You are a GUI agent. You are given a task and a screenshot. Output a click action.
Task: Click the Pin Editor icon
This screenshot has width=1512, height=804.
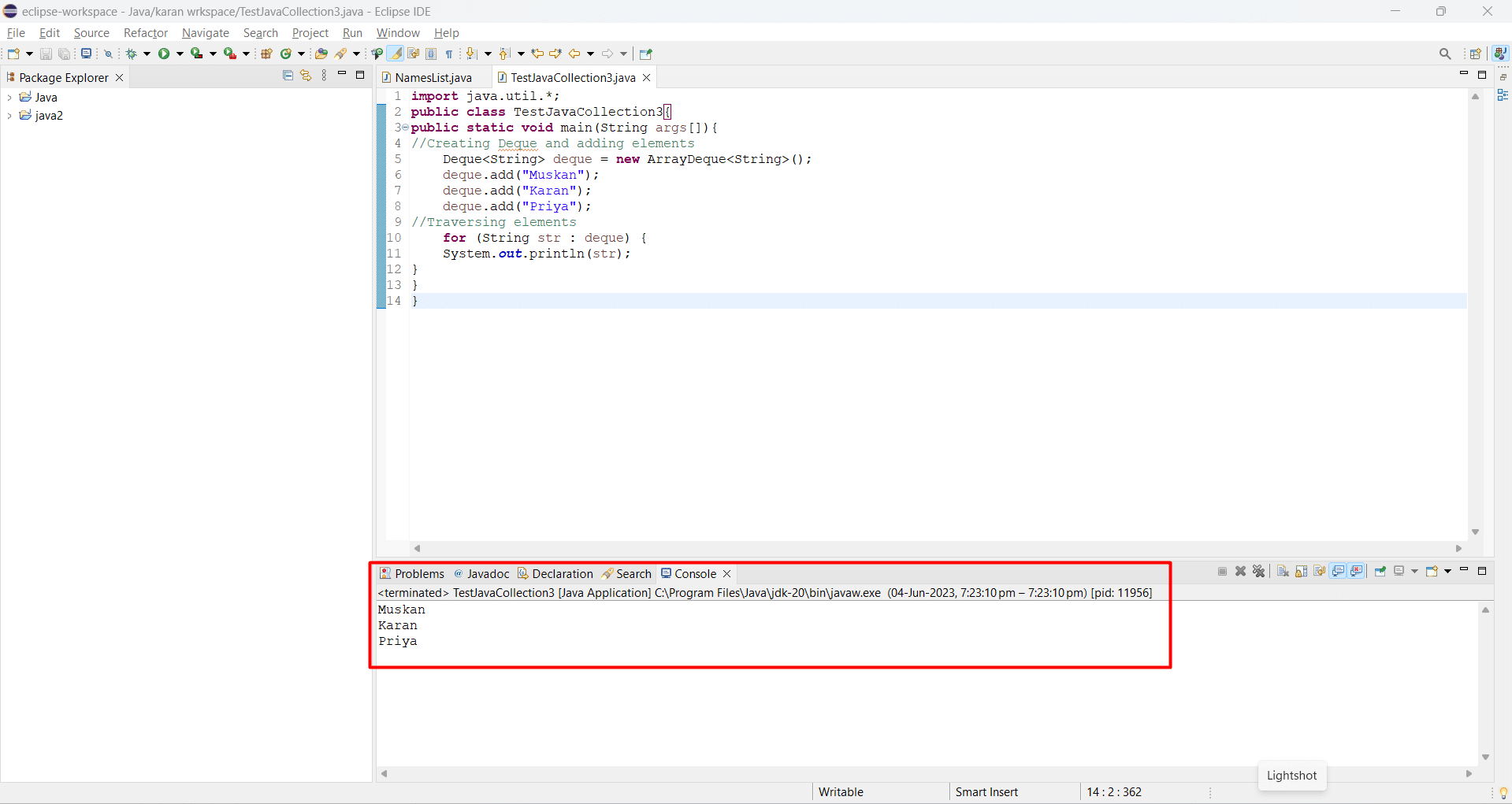pos(646,54)
